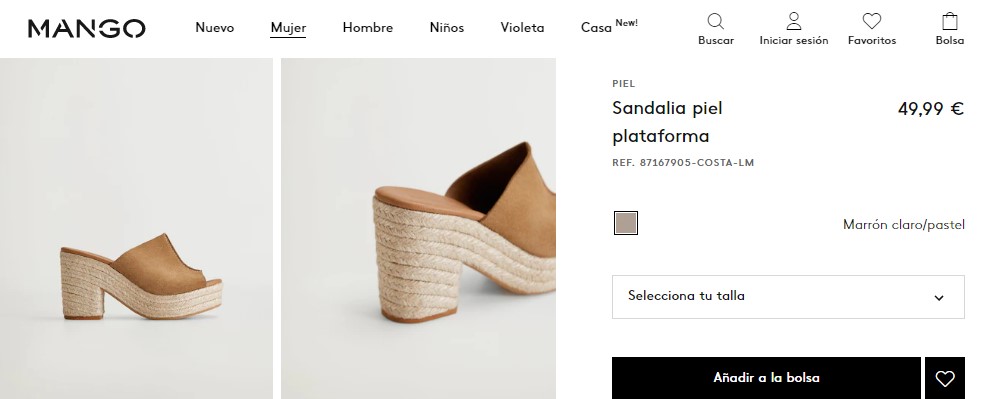Screen dimensions: 988x399
Task: Open the search magnifier icon
Action: 715,21
